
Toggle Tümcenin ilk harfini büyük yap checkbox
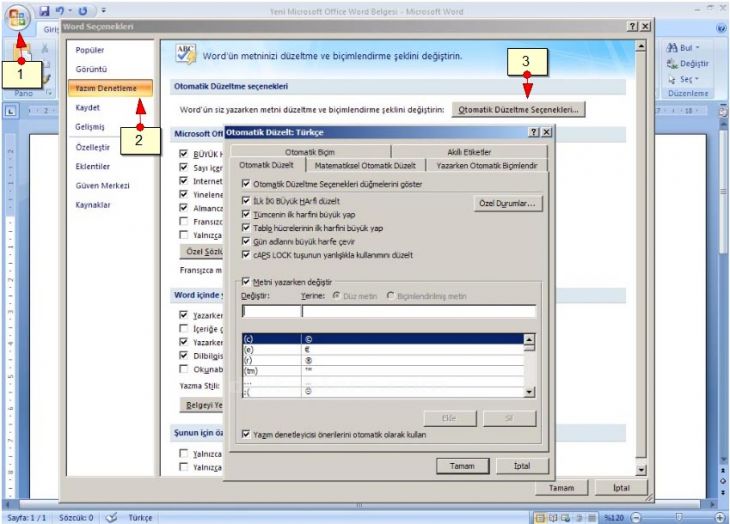pyautogui.click(x=246, y=214)
